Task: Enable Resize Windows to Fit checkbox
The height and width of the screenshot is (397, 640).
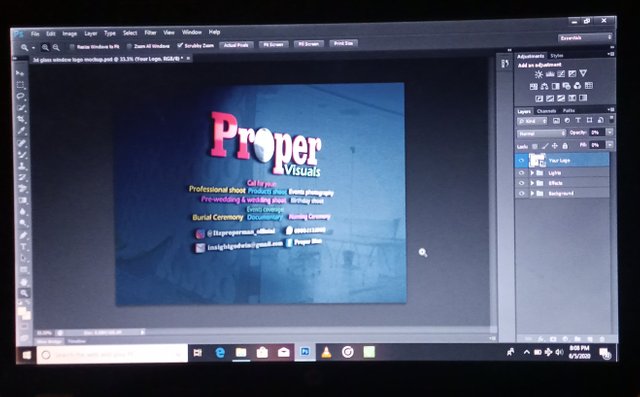Action: 72,47
